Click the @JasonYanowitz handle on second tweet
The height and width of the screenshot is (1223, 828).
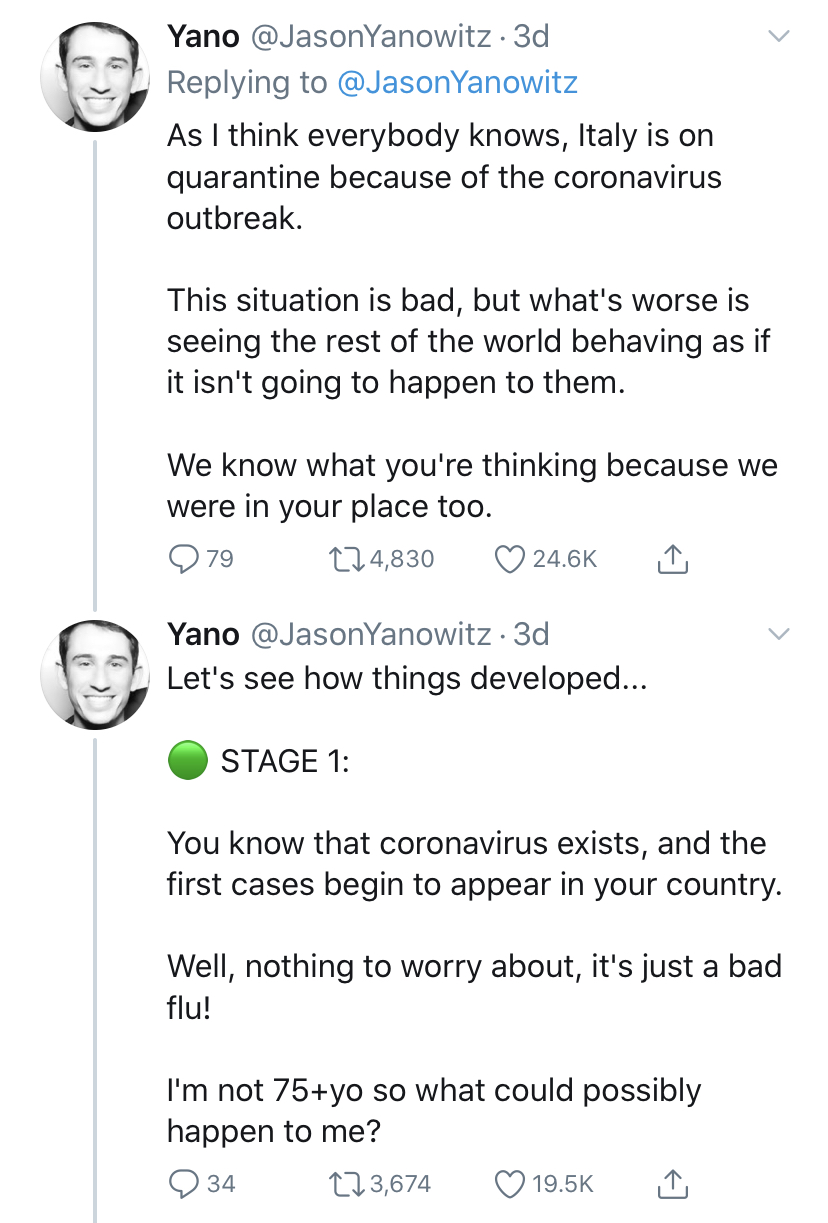[x=368, y=634]
